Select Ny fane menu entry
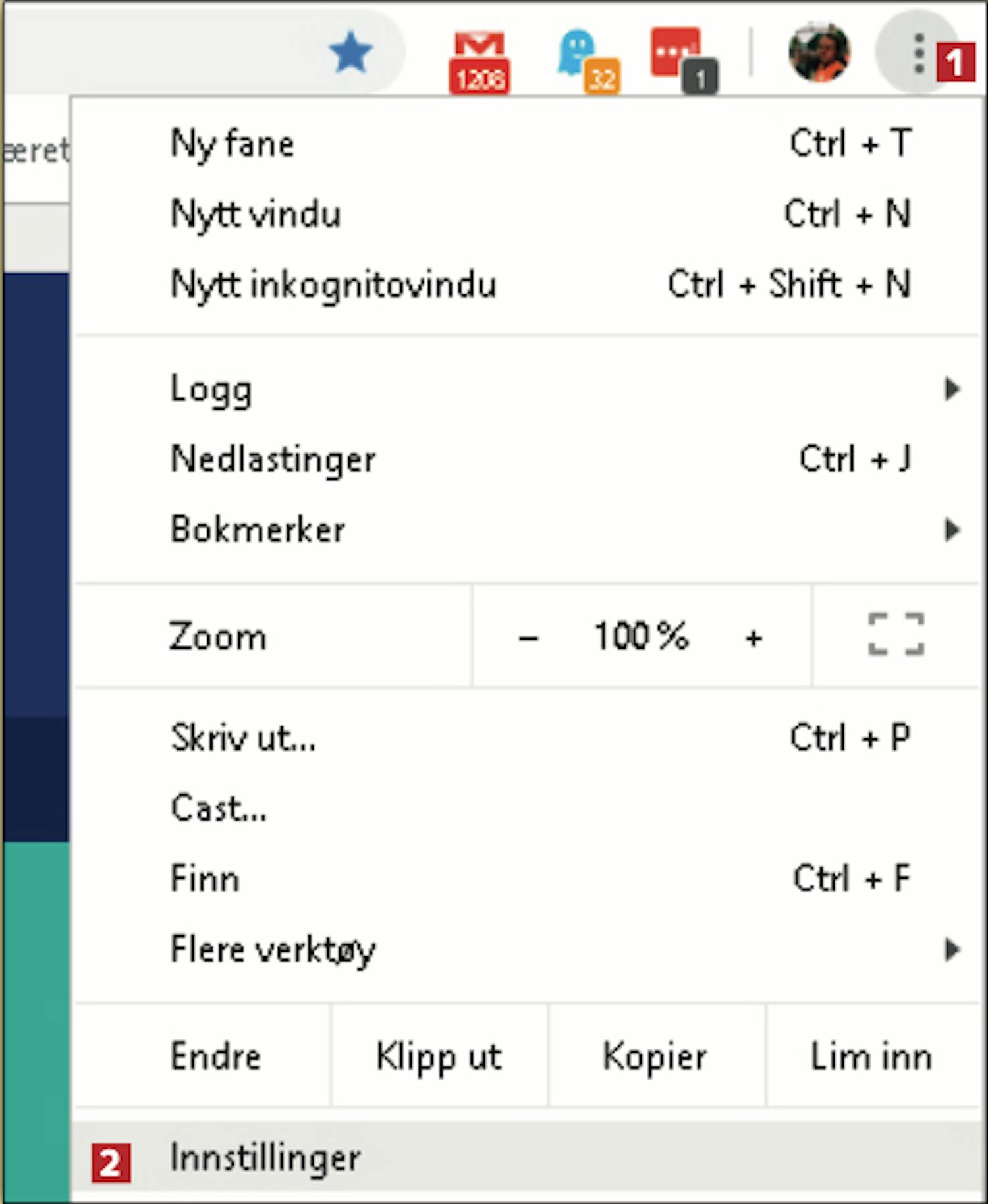 pos(526,144)
